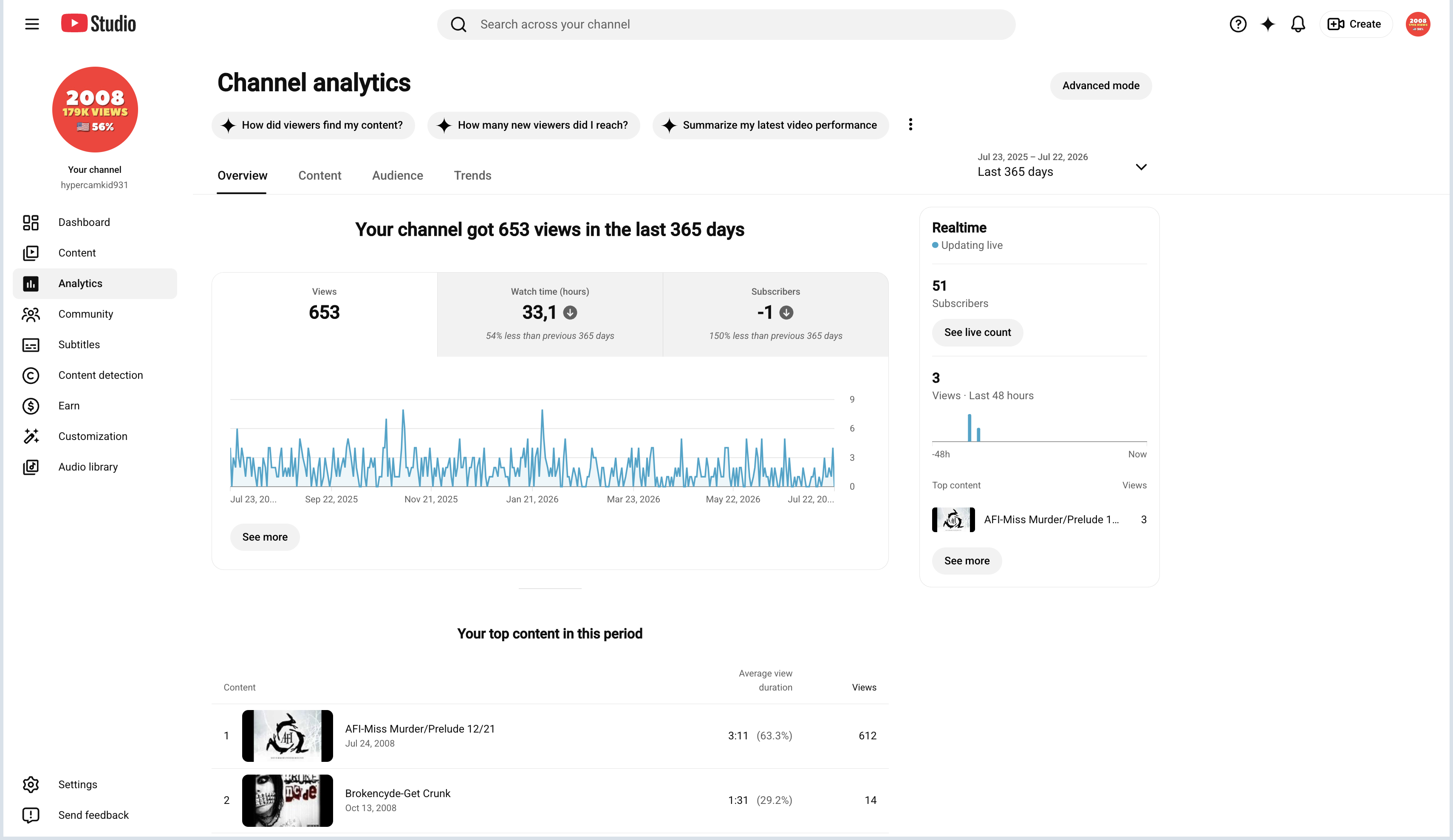Select the Views metric card
The width and height of the screenshot is (1453, 840).
click(324, 314)
